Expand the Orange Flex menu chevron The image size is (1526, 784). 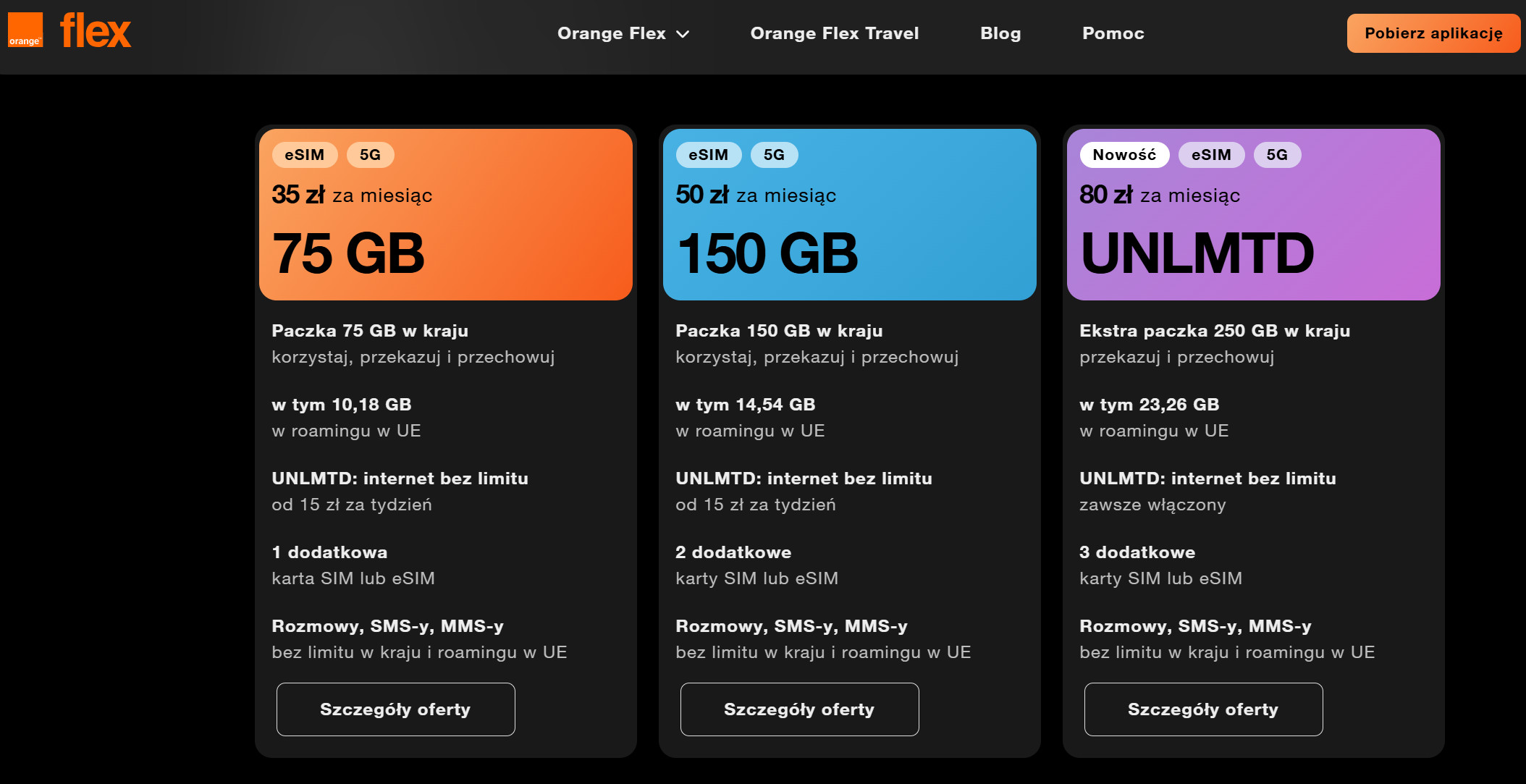click(x=683, y=34)
